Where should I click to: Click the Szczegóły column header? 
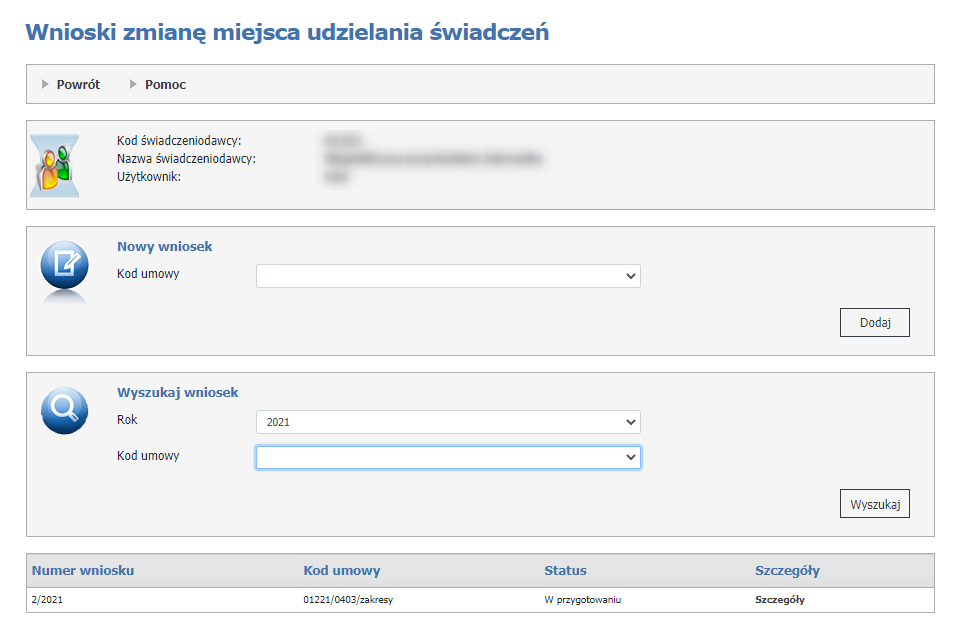click(x=787, y=571)
